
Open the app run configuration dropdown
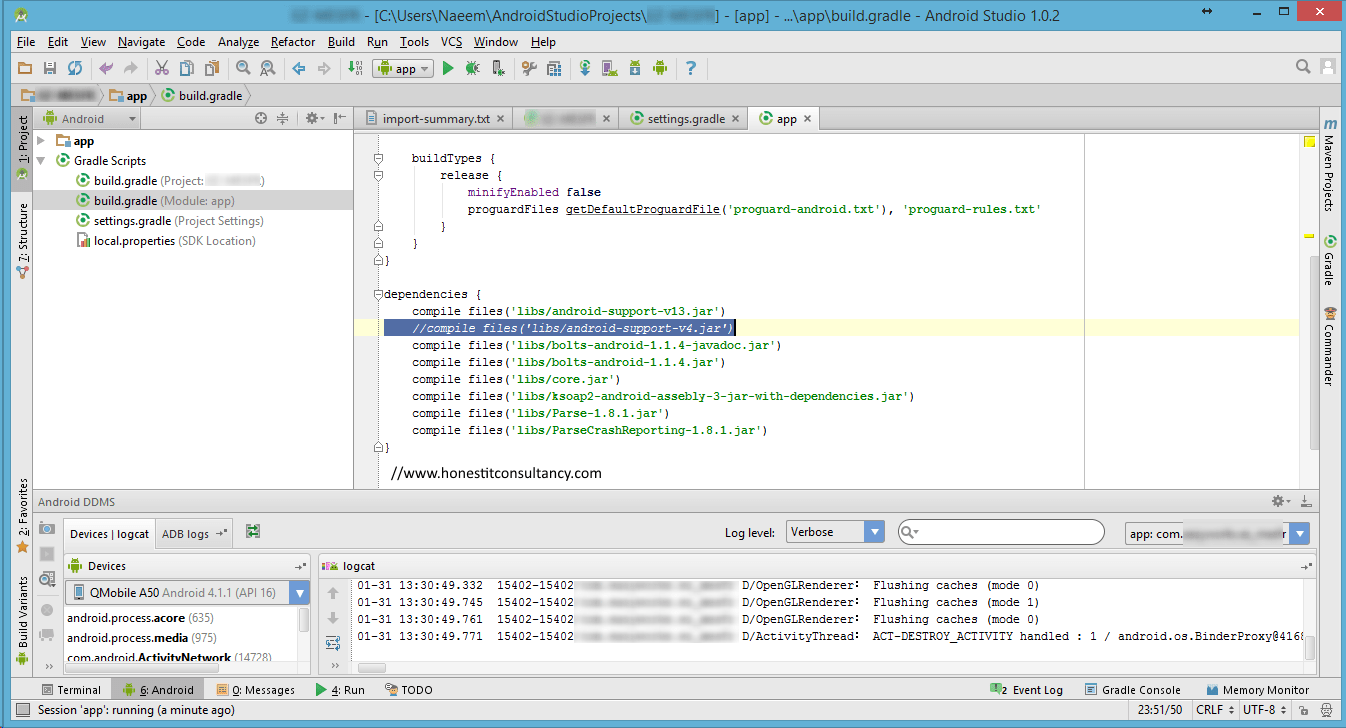403,68
